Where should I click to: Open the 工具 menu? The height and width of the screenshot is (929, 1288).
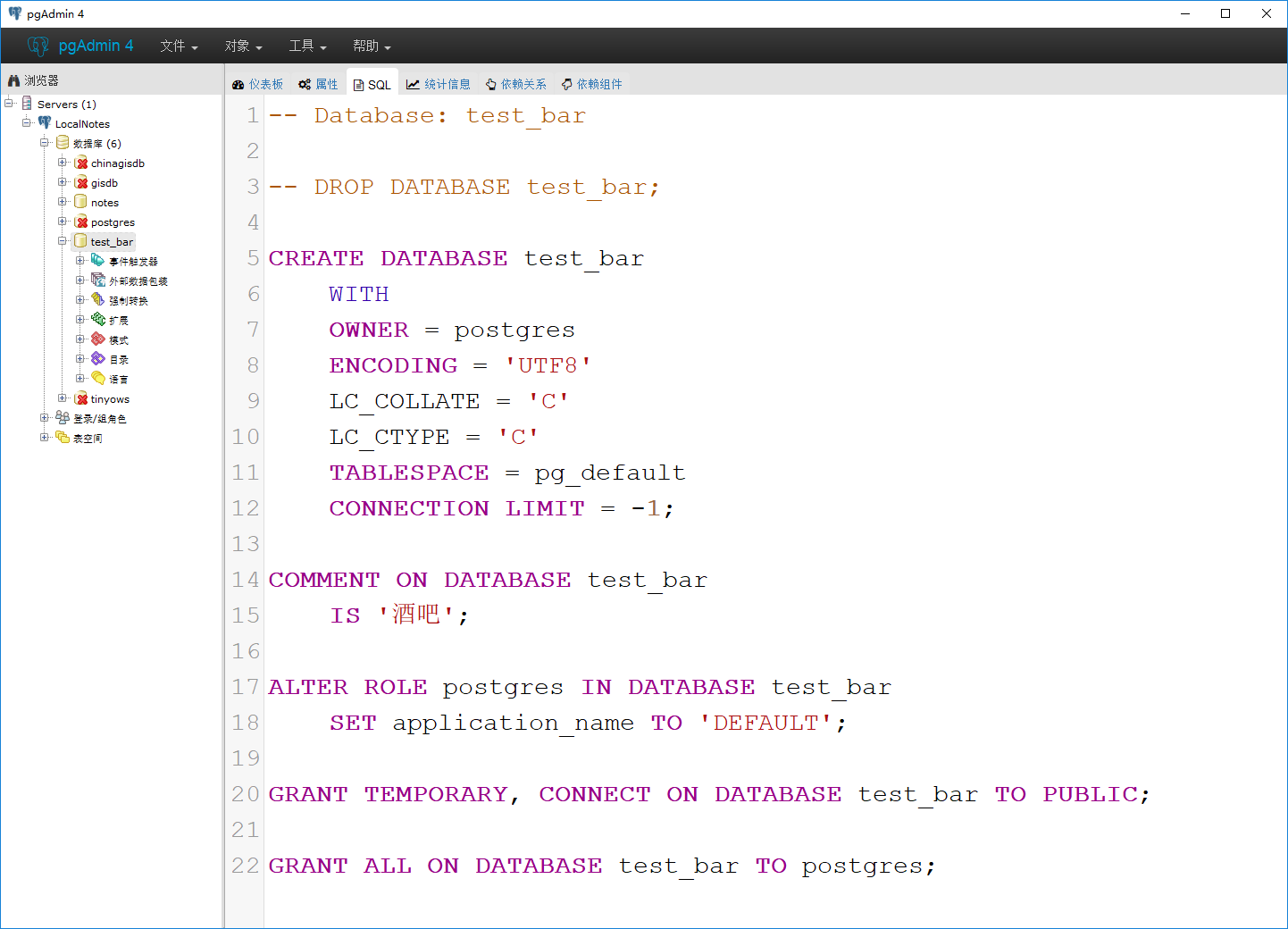(x=307, y=46)
